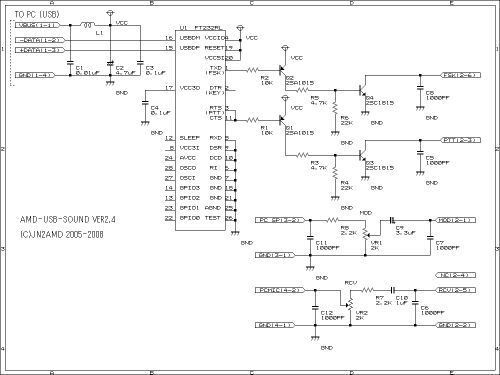
Task: Click transistor Q4 2SC1815 symbol
Action: pyautogui.click(x=363, y=90)
